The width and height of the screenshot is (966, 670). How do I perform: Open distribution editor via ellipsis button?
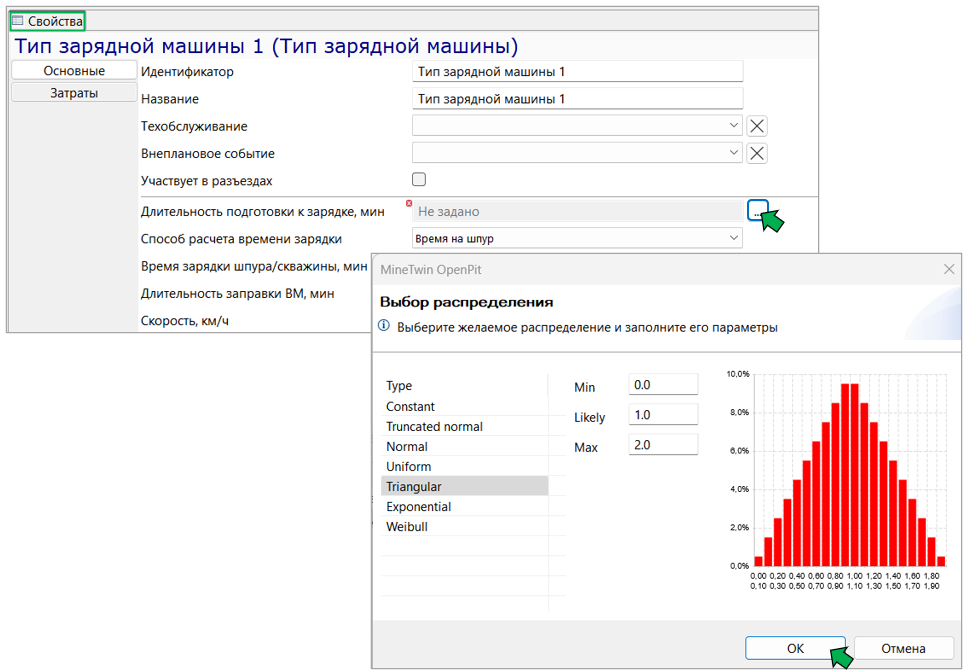[x=757, y=211]
